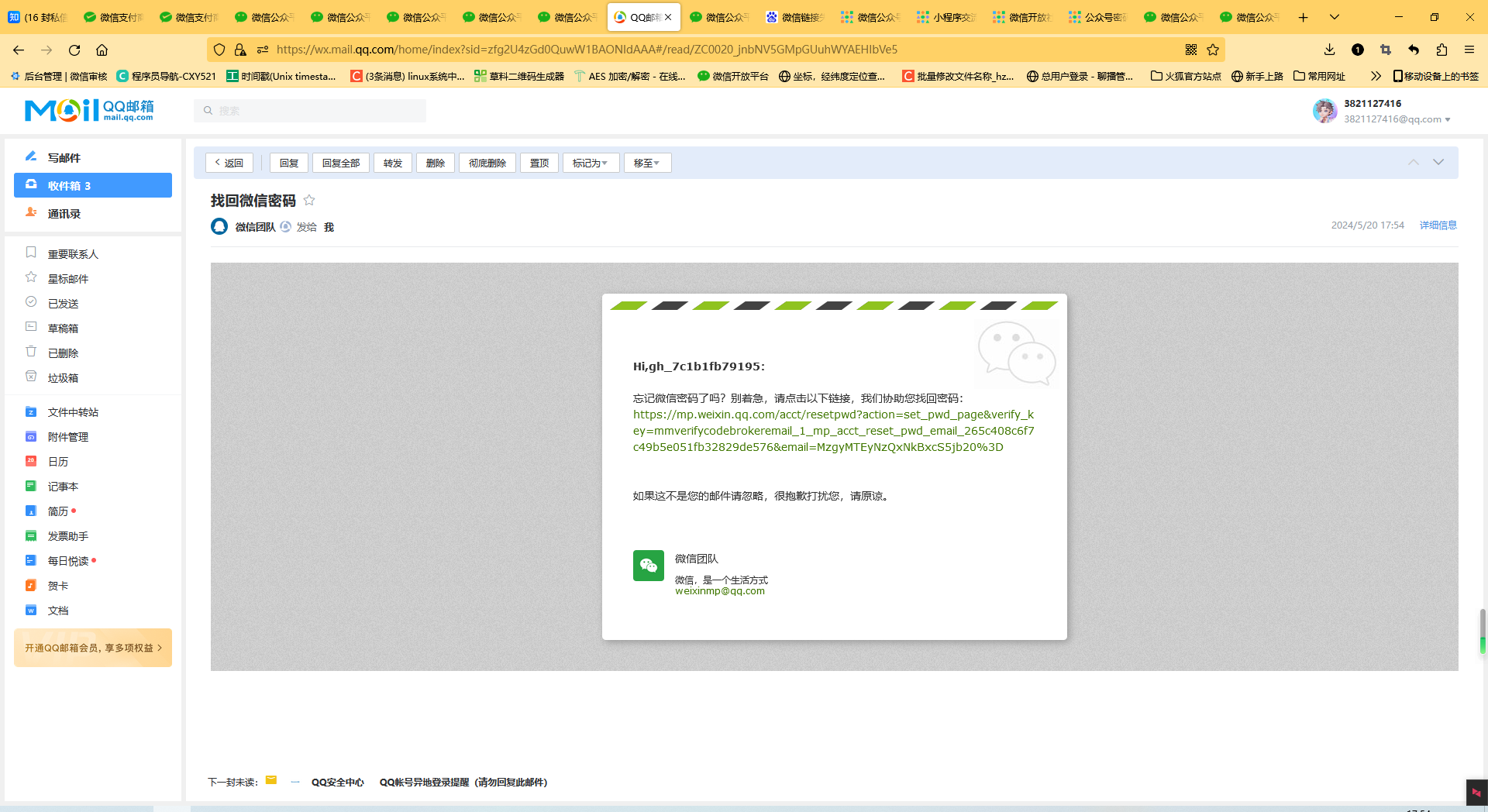This screenshot has width=1488, height=812.
Task: Go to next email with down chevron
Action: point(1438,162)
